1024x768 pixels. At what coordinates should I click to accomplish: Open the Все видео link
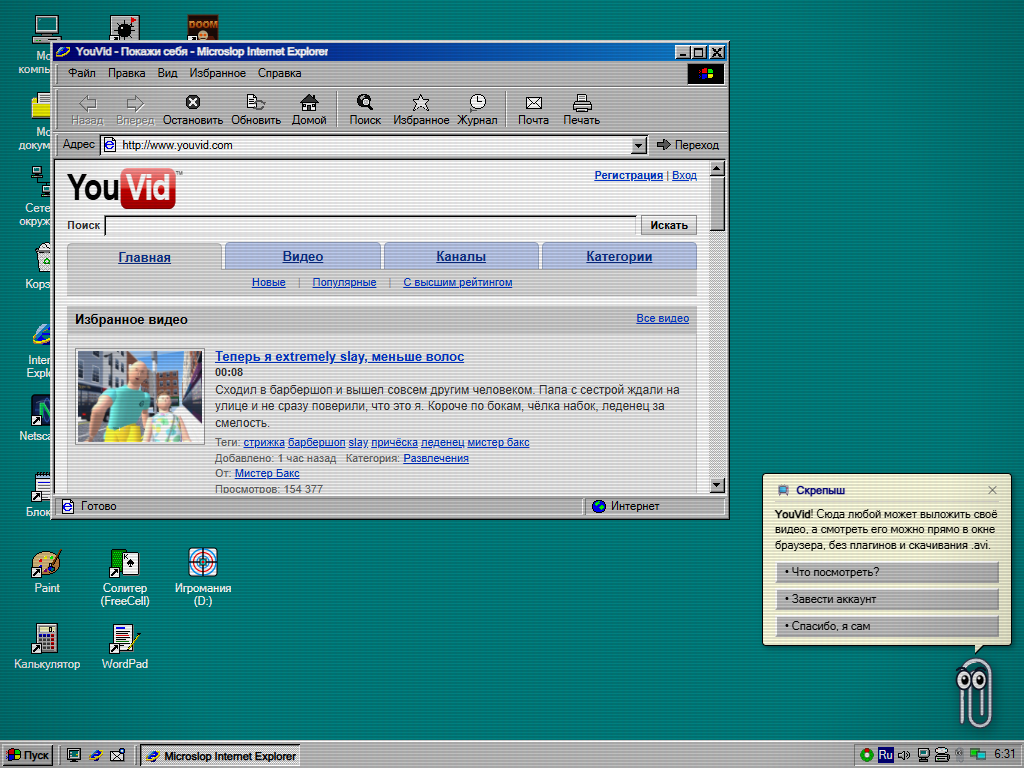[663, 318]
